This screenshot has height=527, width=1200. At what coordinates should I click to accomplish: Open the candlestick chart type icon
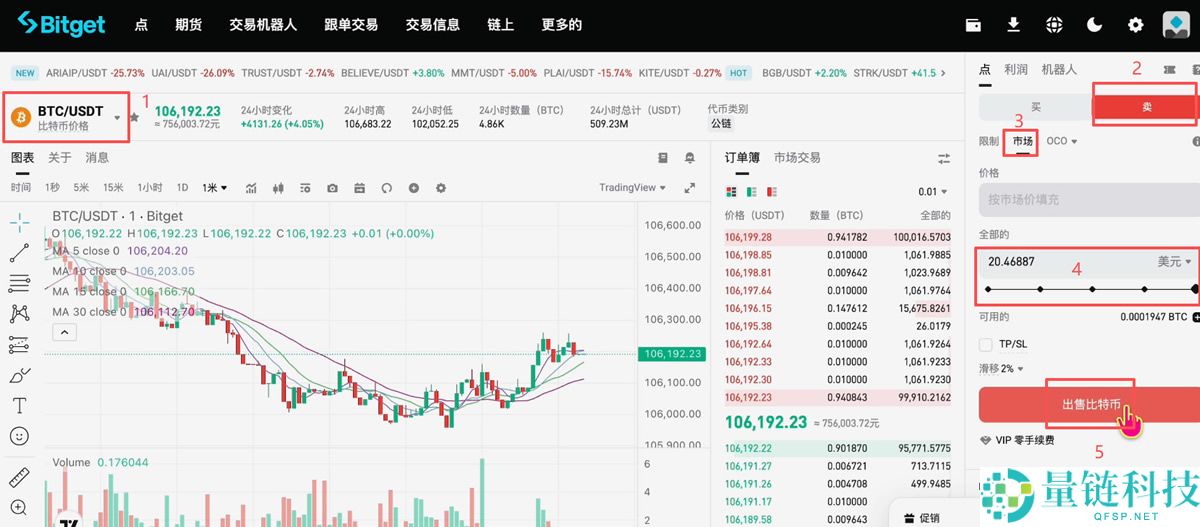click(278, 188)
